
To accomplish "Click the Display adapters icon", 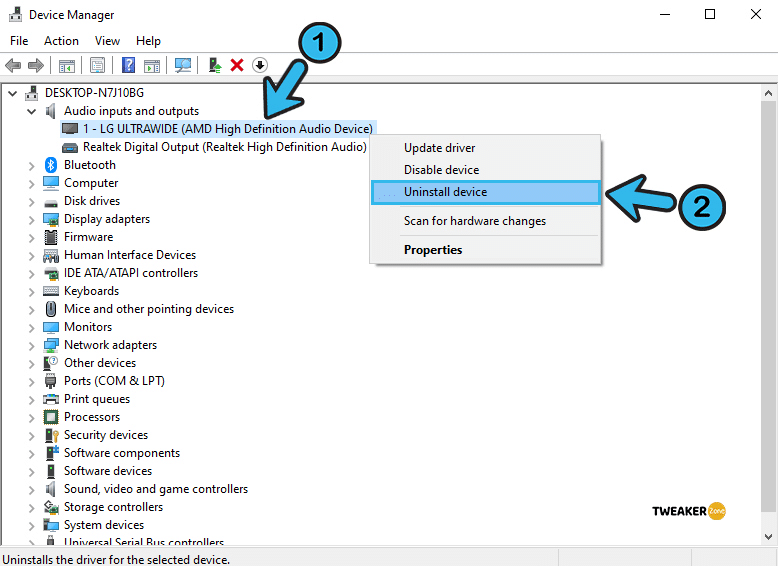I will click(51, 219).
